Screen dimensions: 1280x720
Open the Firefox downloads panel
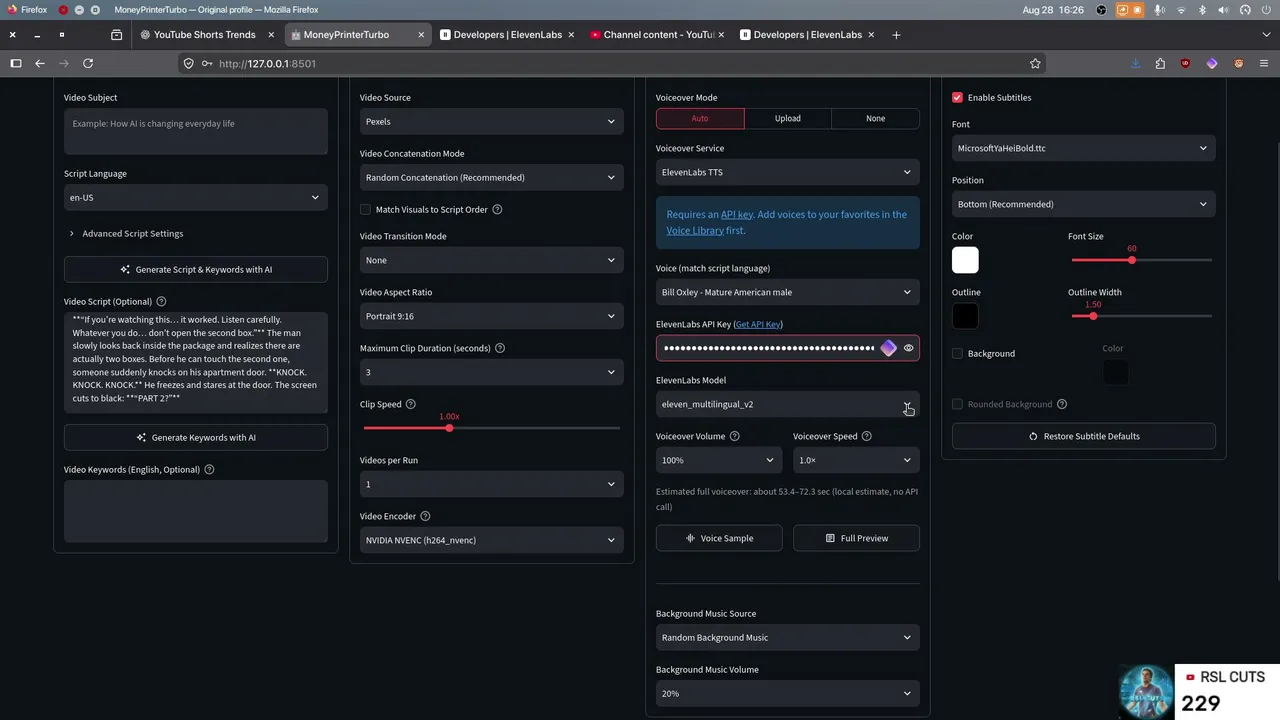1135,63
